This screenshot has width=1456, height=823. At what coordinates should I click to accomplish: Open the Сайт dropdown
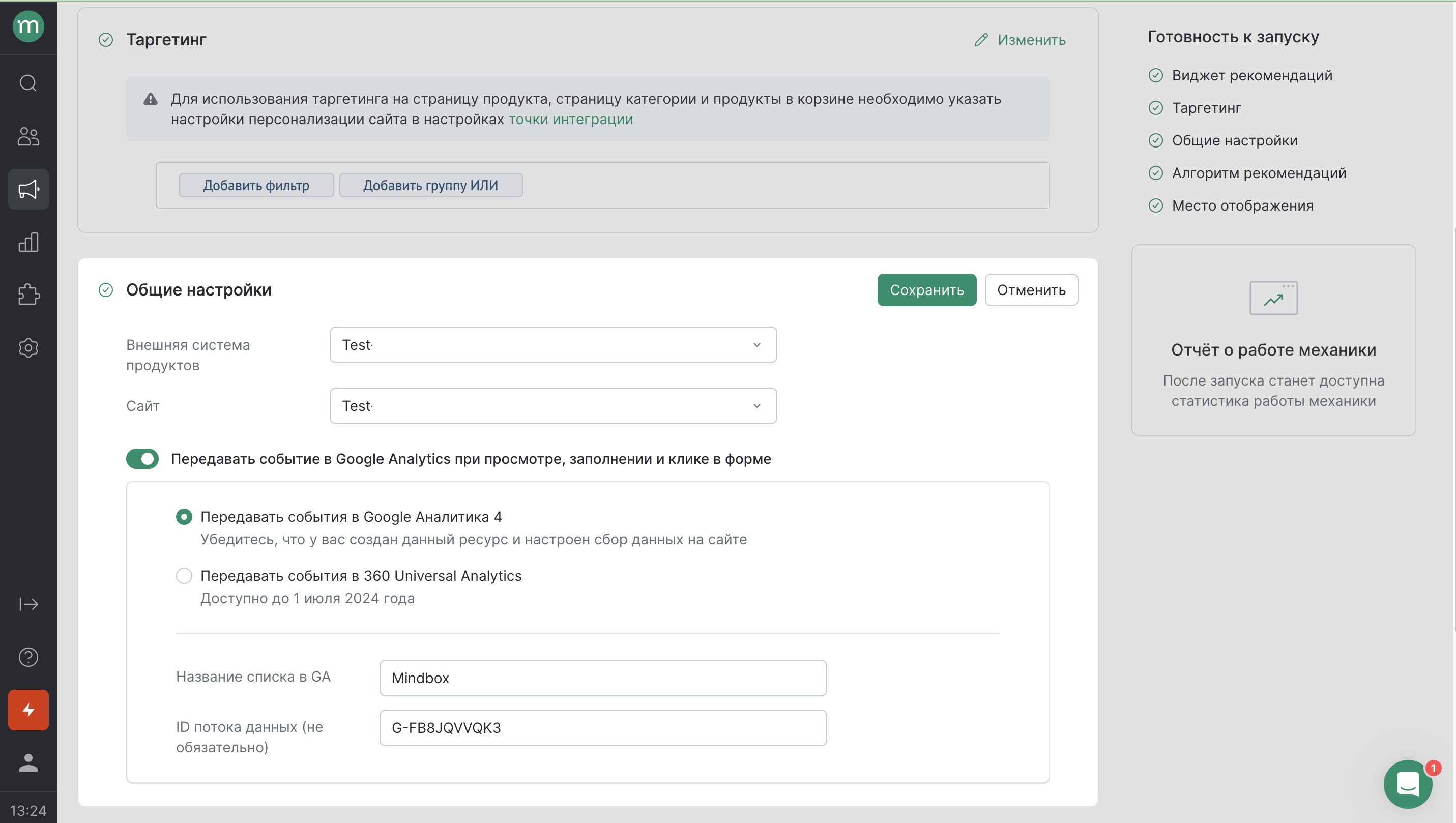pos(554,406)
